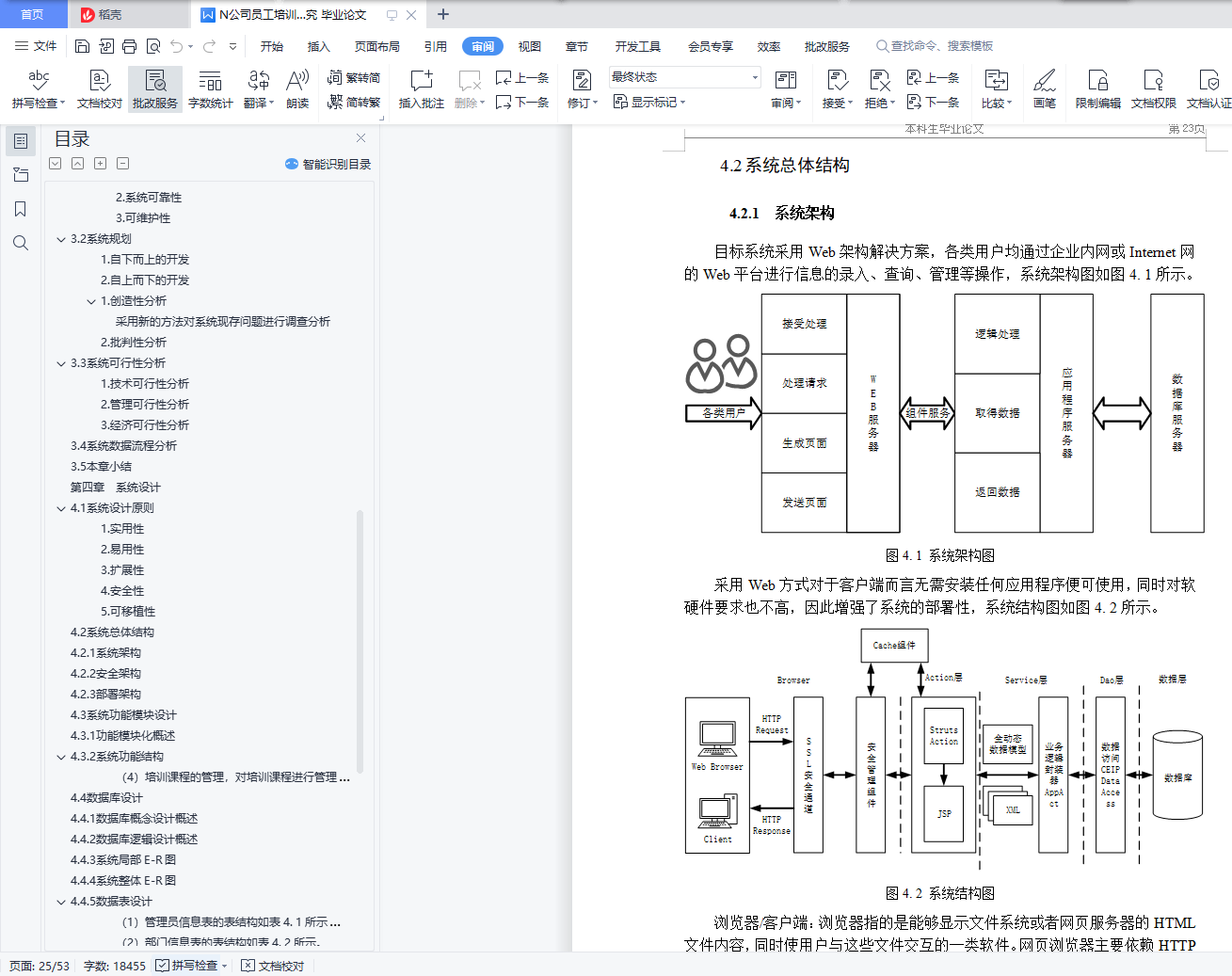Collapse the 3.3系统可行性分析 node

click(x=61, y=363)
